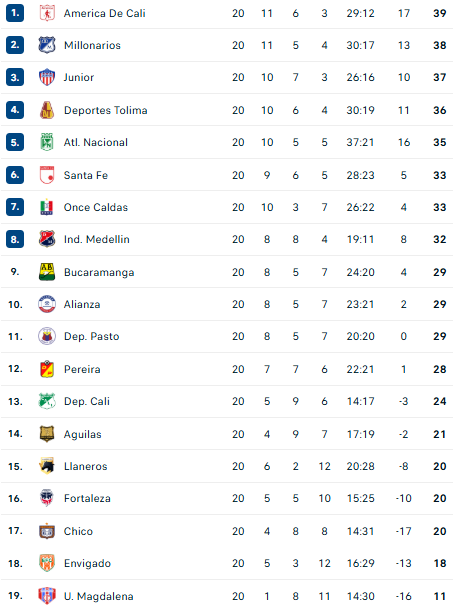Click the Ind. Medellin club badge

coord(47,239)
